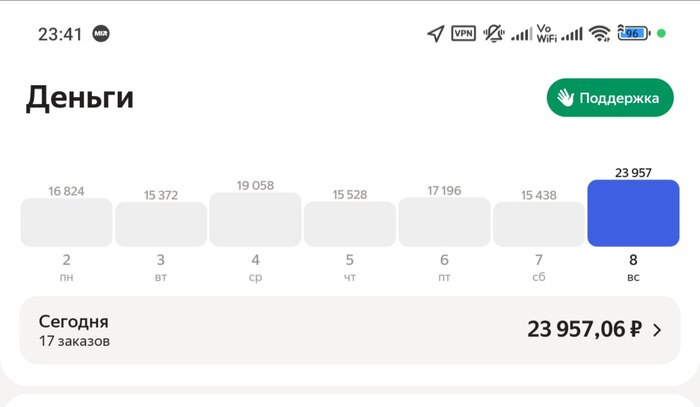Tap the green privacy dot indicator
700x407 pixels.
[662, 33]
